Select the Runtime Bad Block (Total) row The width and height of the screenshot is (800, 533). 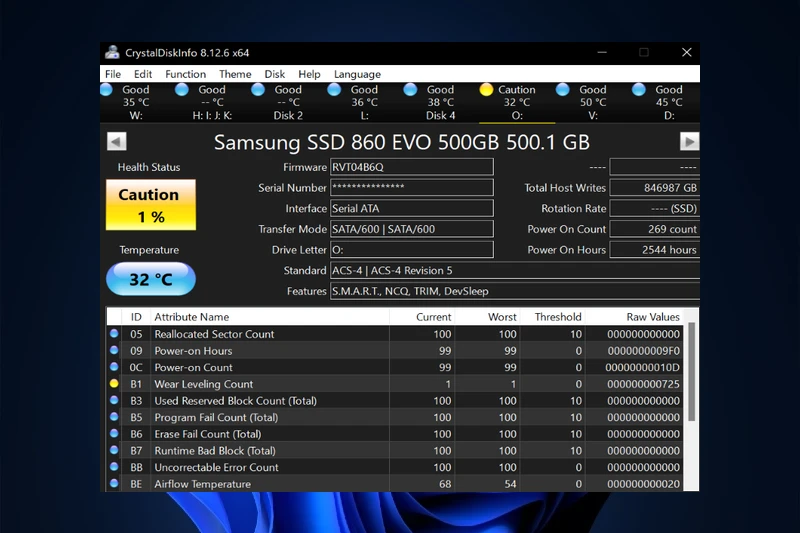[395, 450]
